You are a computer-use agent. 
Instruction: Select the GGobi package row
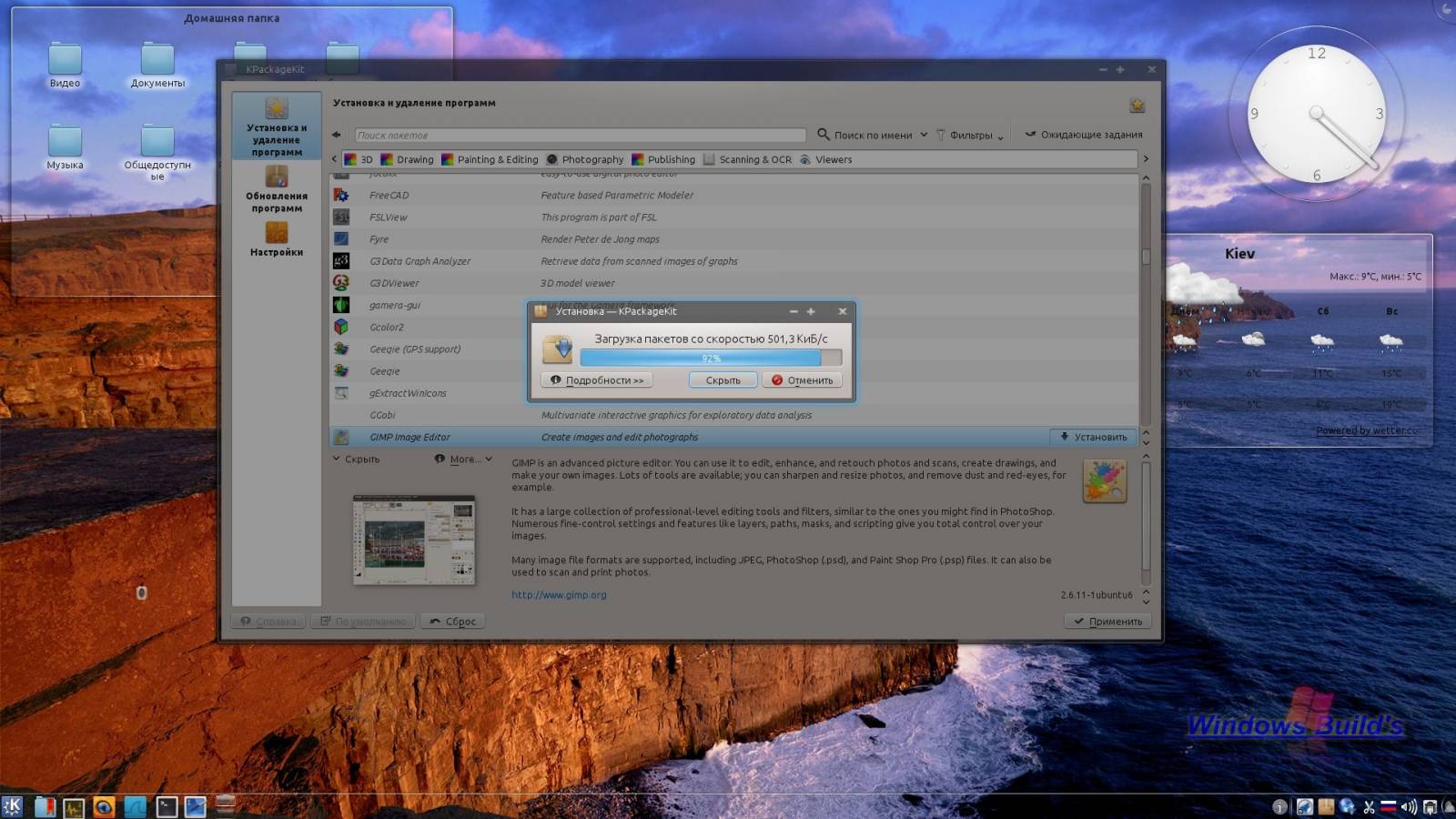click(x=733, y=415)
